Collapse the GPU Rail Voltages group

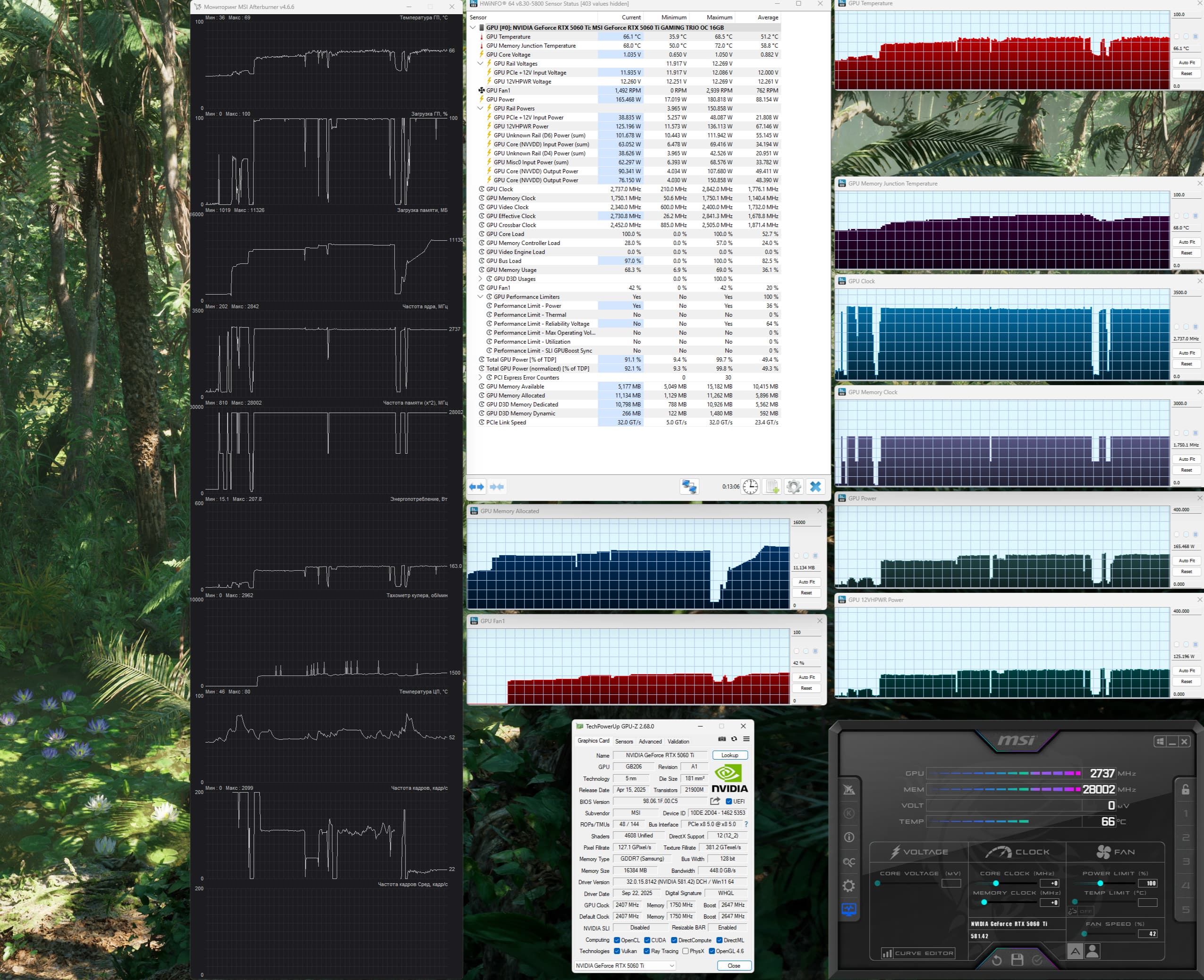tap(481, 64)
